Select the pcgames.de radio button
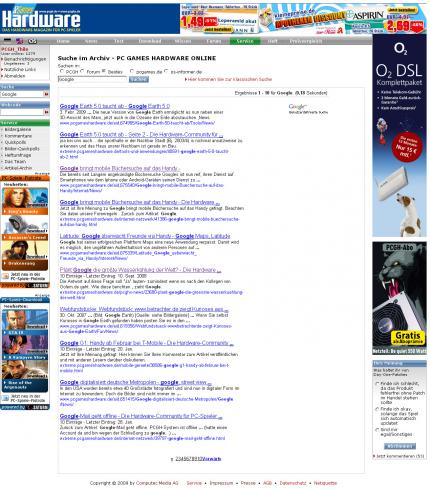 (132, 71)
